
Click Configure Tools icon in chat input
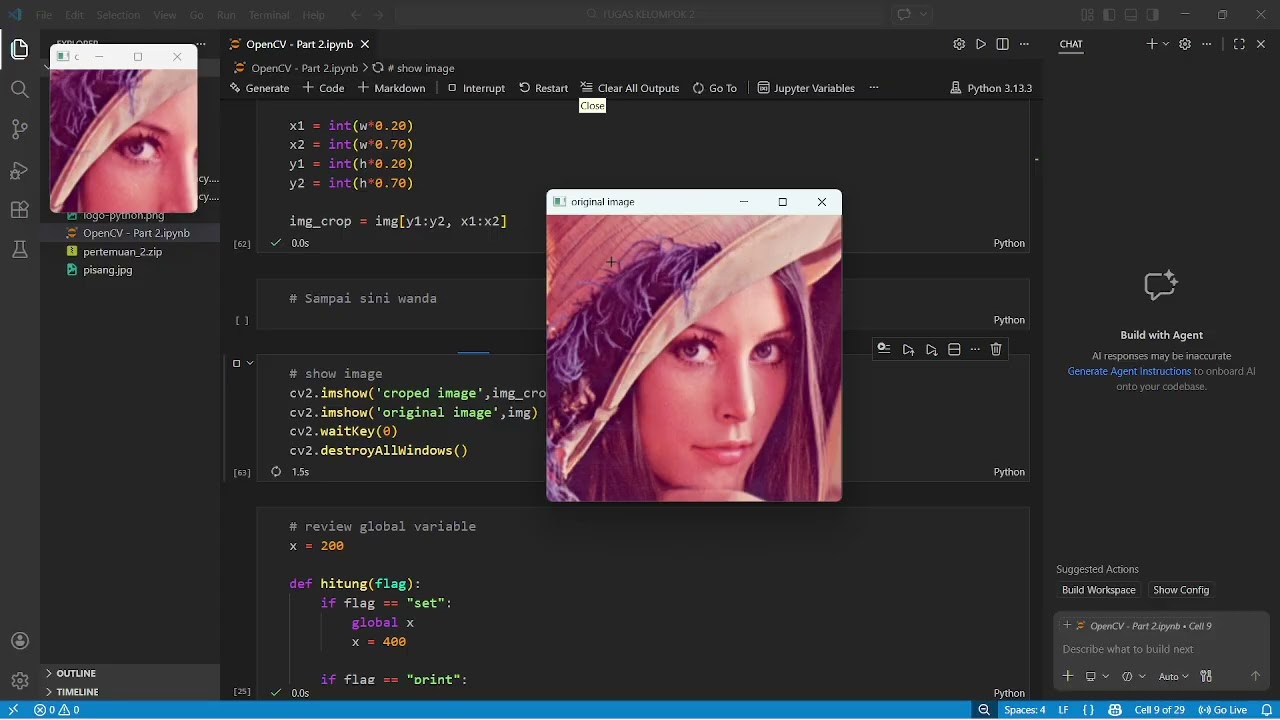1206,676
